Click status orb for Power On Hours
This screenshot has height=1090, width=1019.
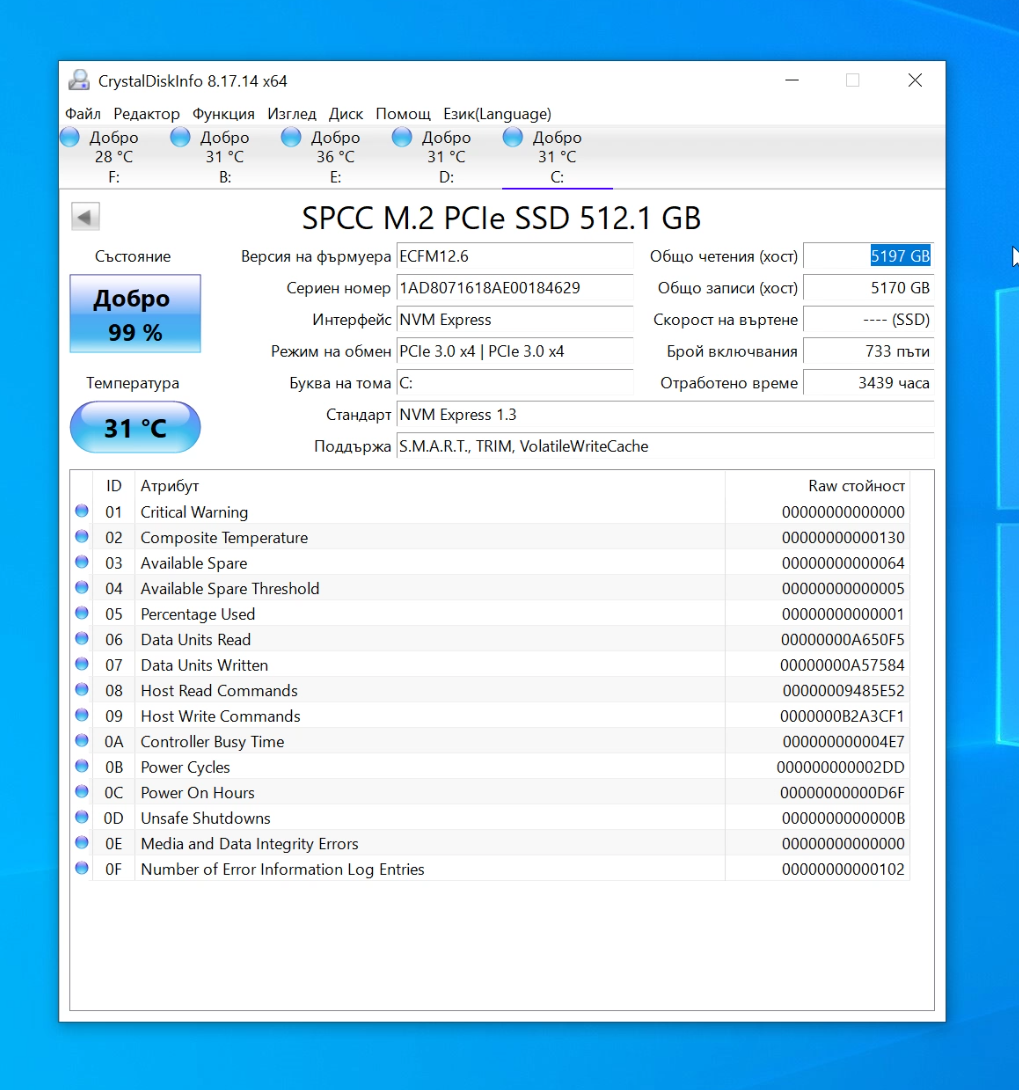point(82,791)
